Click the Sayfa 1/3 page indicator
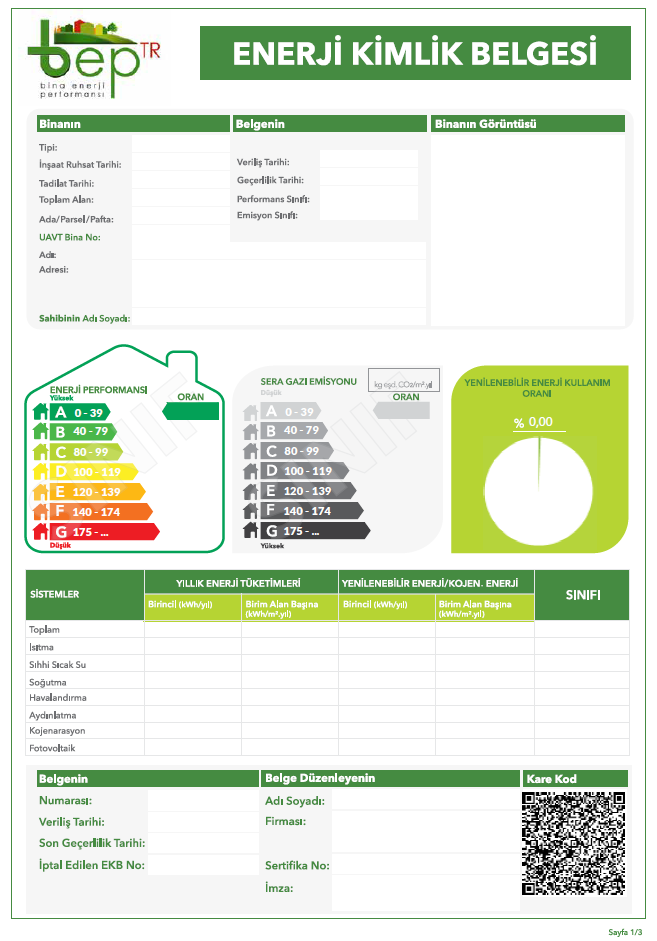The height and width of the screenshot is (941, 657). click(x=625, y=930)
